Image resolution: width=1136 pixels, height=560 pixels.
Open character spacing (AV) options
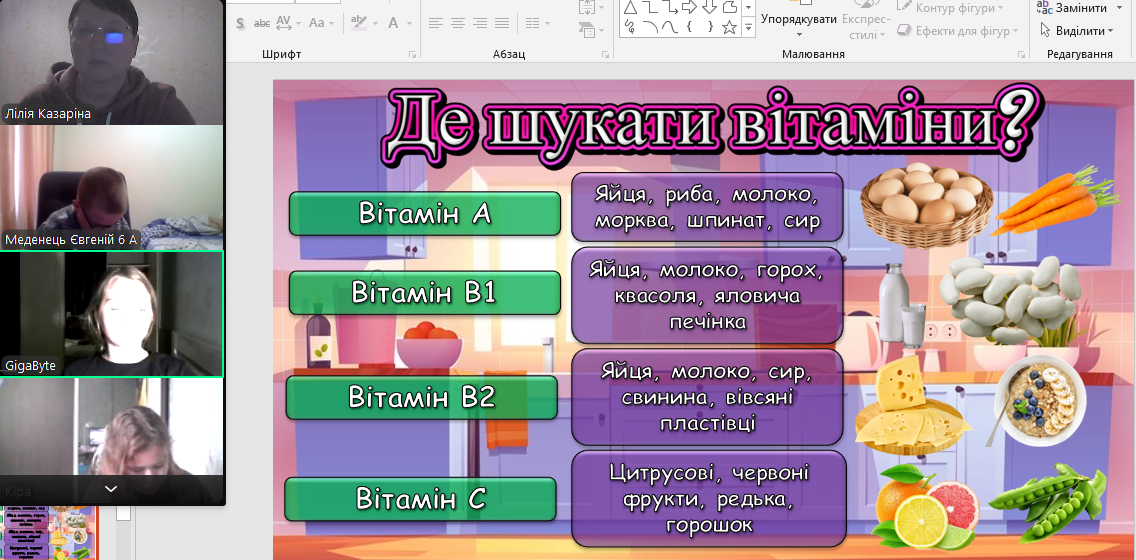288,23
